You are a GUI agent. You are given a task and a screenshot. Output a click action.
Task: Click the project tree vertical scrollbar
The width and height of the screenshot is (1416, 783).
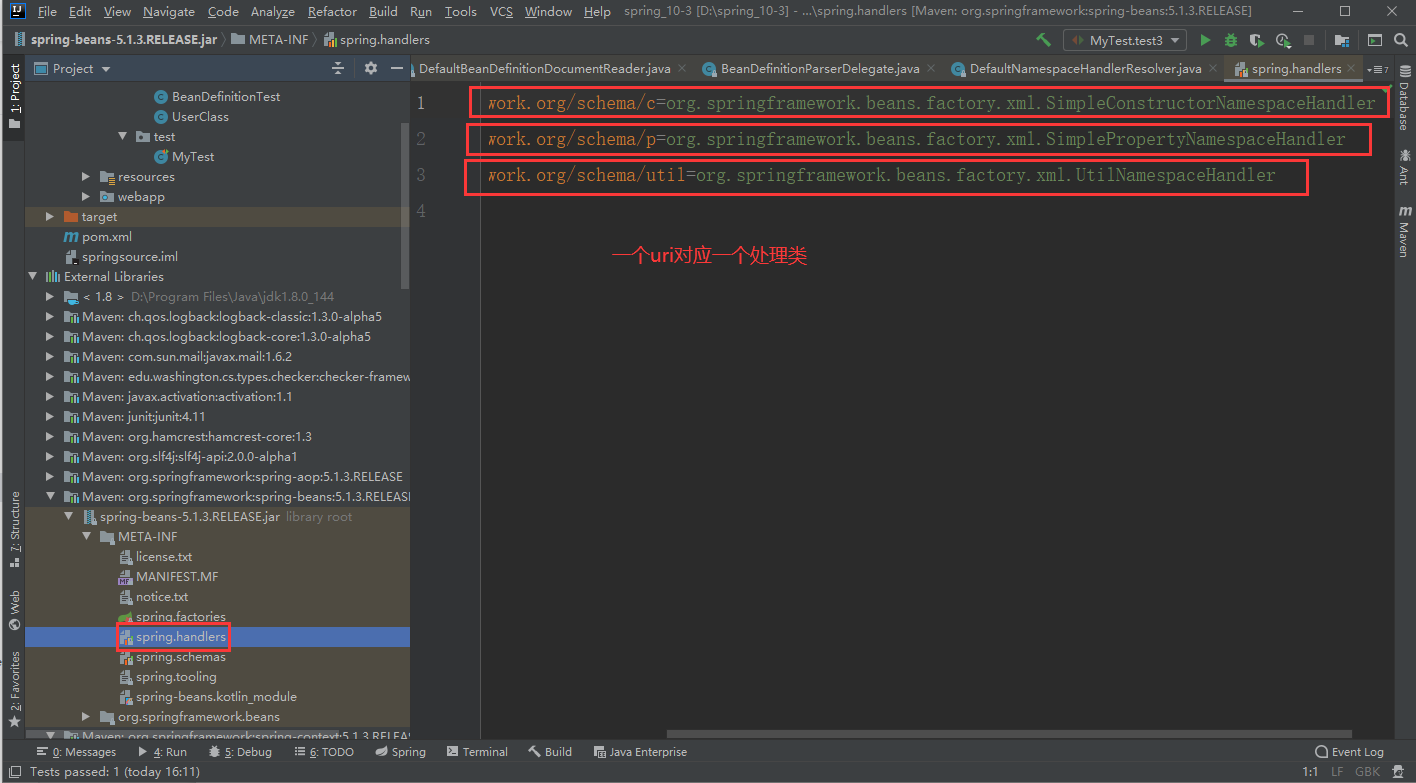(x=405, y=205)
